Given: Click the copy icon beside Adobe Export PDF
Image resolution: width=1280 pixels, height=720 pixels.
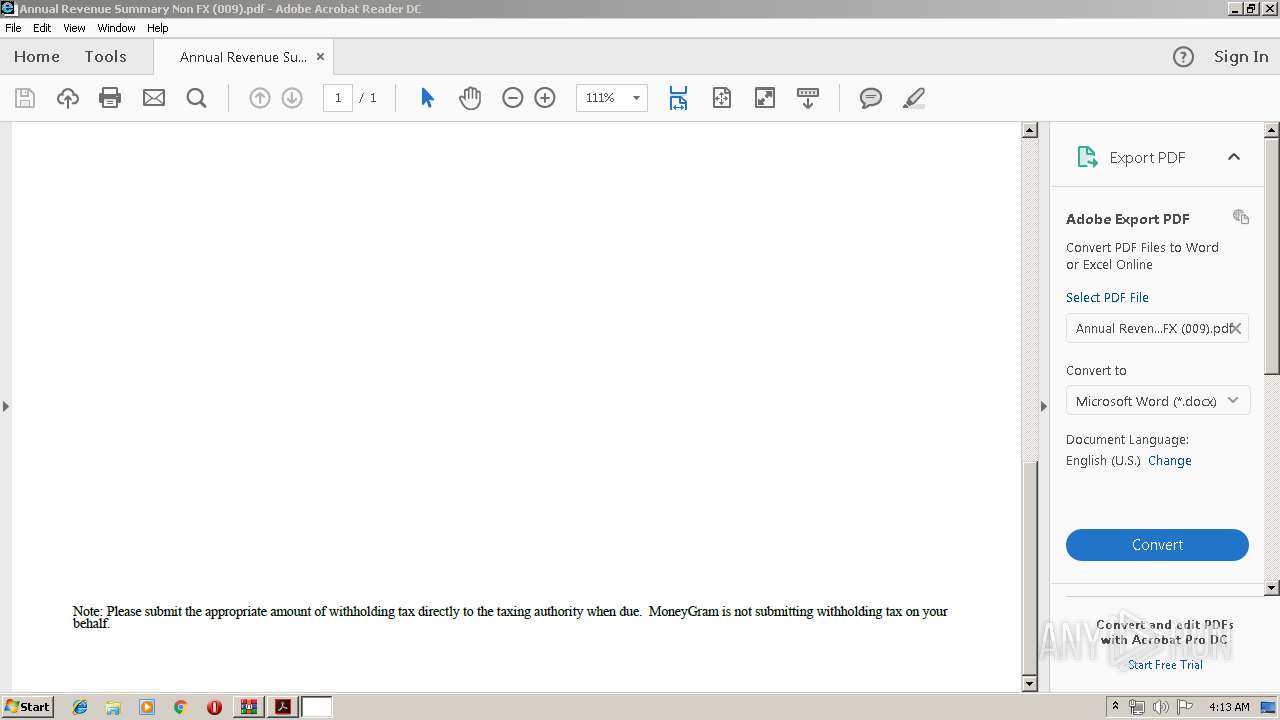Looking at the screenshot, I should (1241, 217).
